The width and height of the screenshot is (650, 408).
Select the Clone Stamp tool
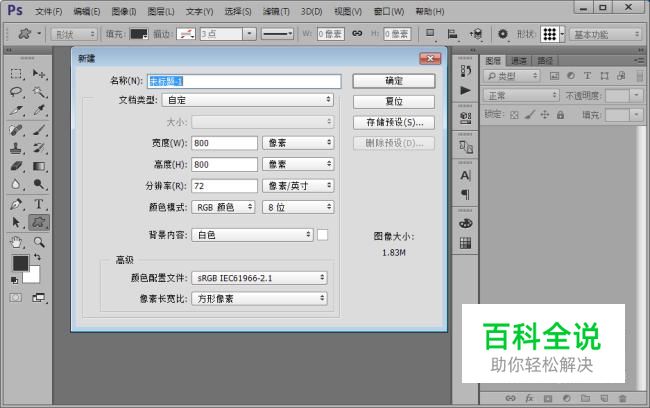click(x=17, y=148)
